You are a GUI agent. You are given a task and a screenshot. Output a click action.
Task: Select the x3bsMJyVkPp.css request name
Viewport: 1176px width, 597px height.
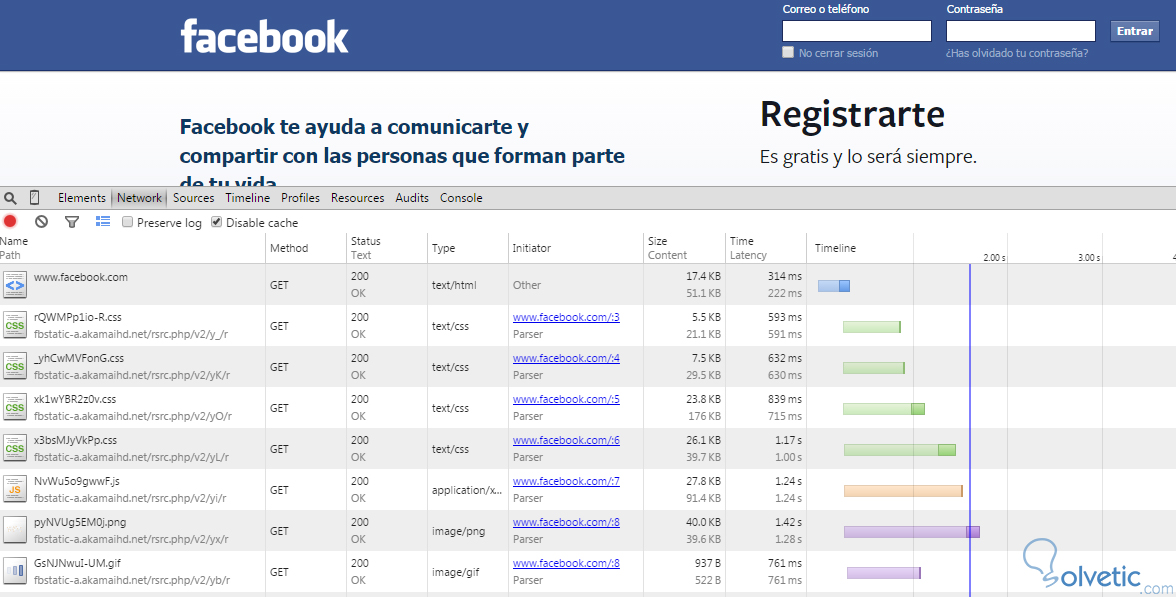(x=75, y=440)
